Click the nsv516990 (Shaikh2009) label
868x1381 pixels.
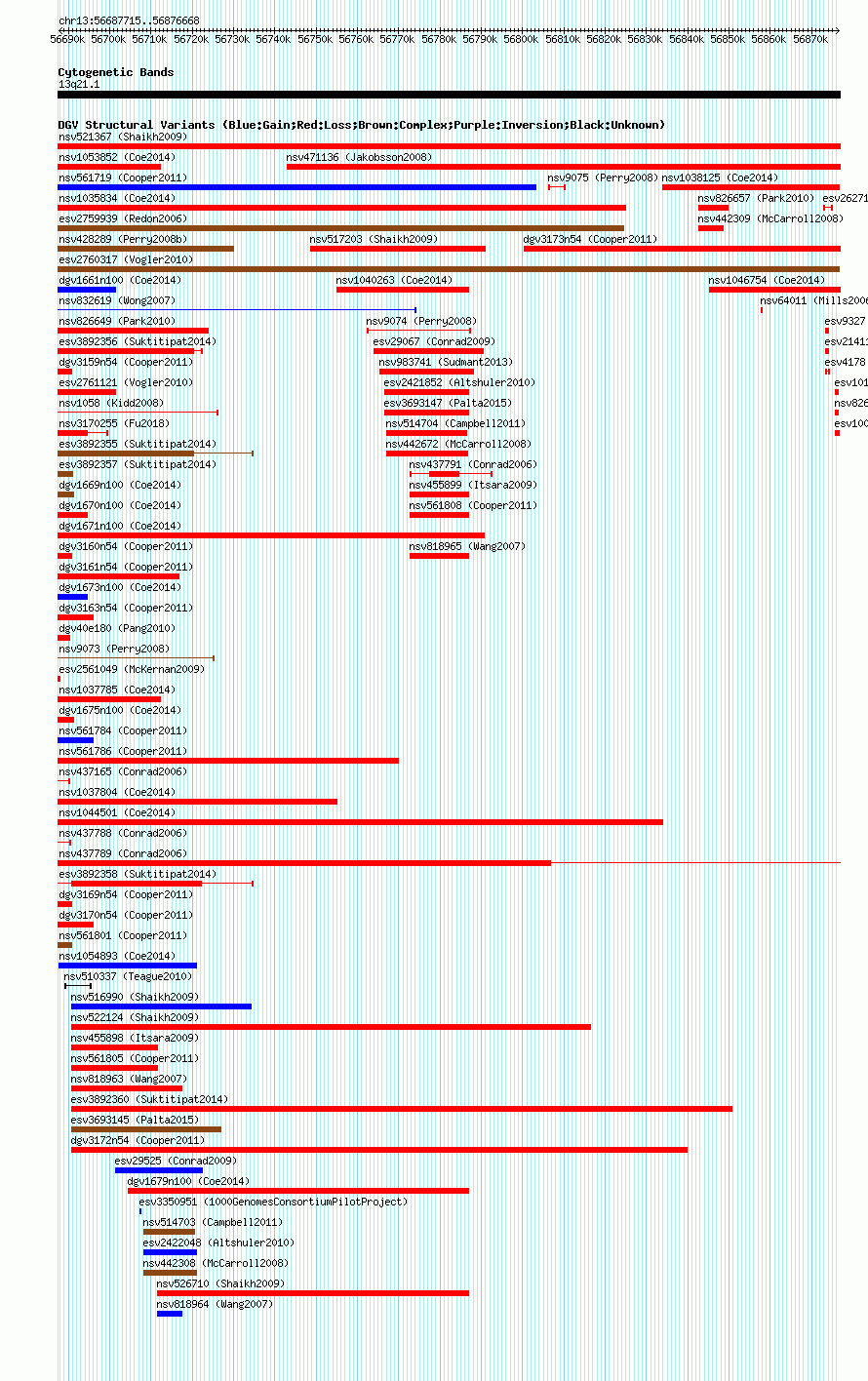pos(135,997)
